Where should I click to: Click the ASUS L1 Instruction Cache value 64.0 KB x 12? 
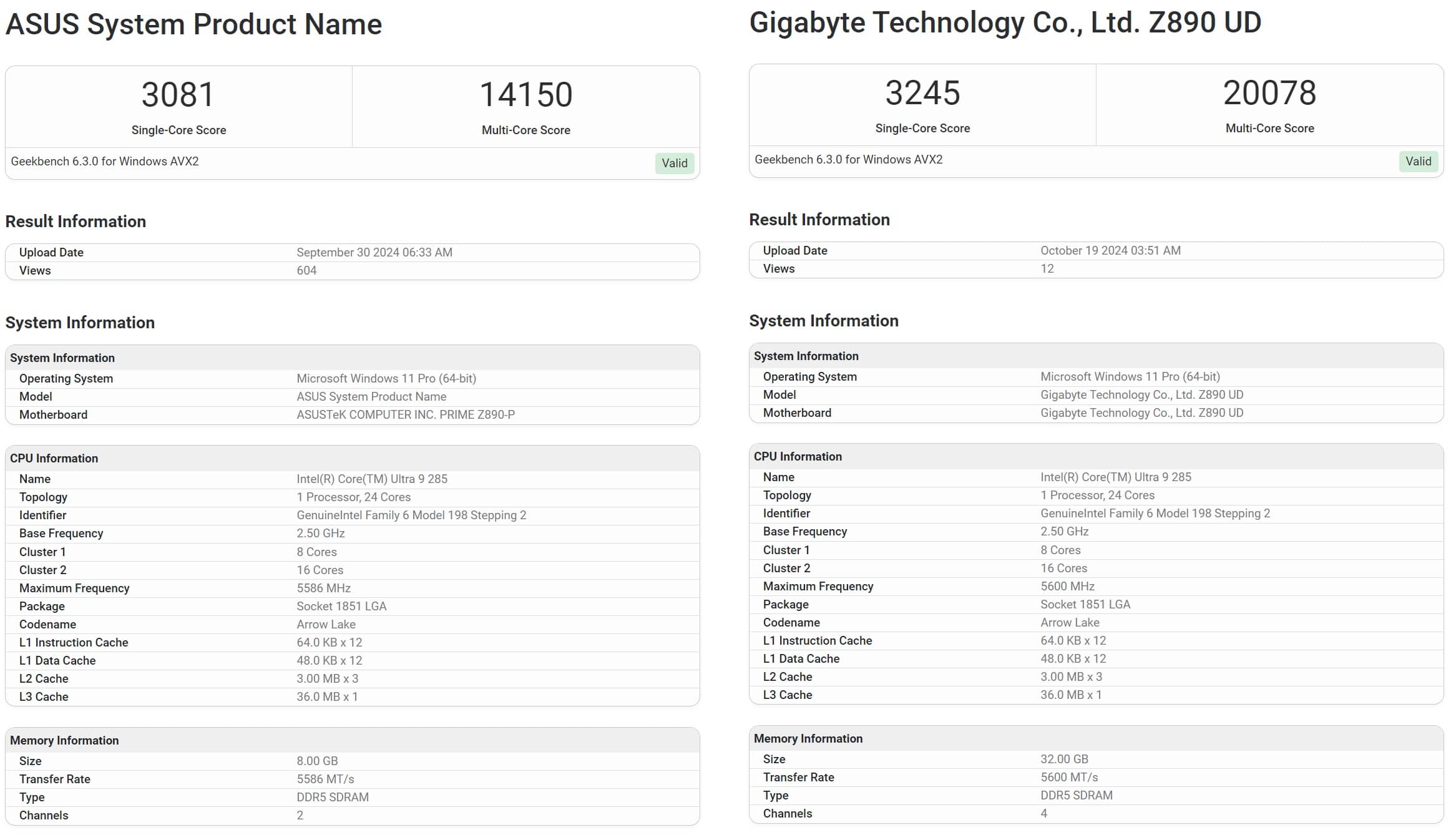(330, 642)
